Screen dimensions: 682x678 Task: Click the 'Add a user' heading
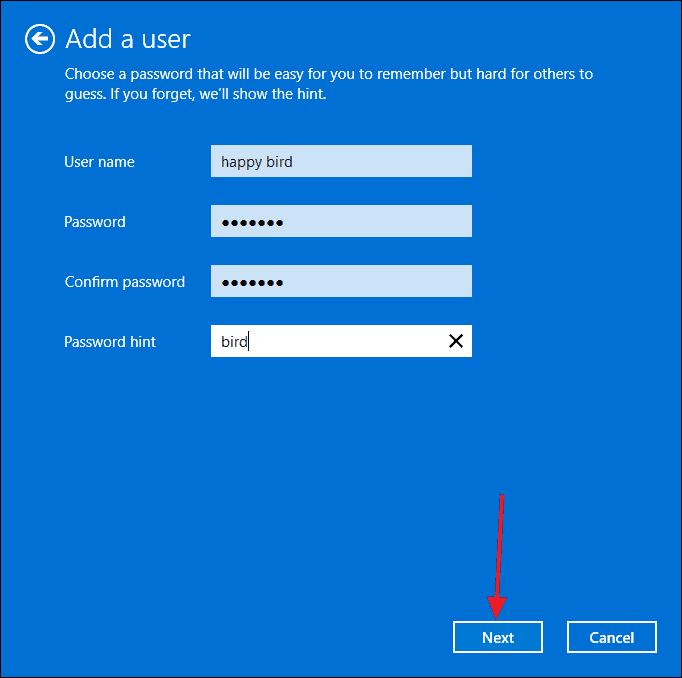coord(128,39)
